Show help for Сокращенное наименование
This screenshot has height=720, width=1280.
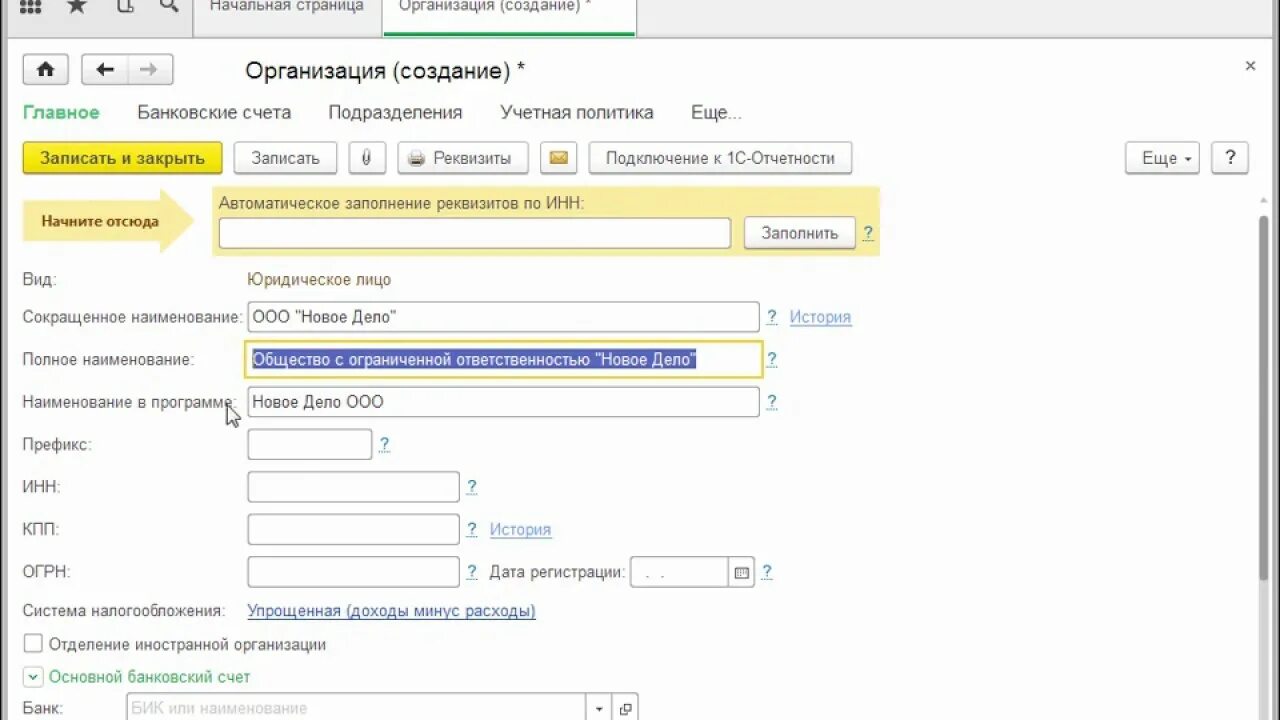pyautogui.click(x=772, y=317)
